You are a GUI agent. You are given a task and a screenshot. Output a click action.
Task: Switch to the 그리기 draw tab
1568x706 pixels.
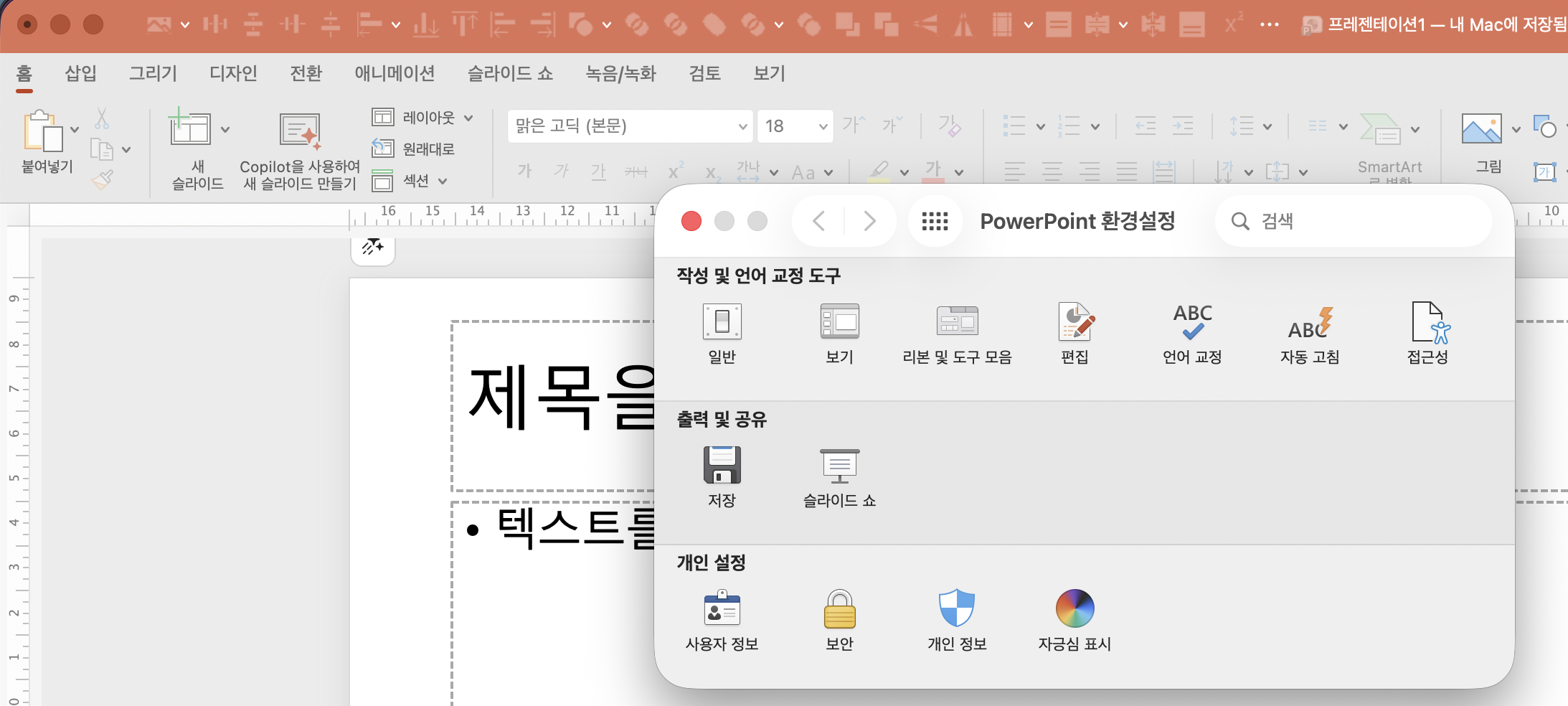153,73
